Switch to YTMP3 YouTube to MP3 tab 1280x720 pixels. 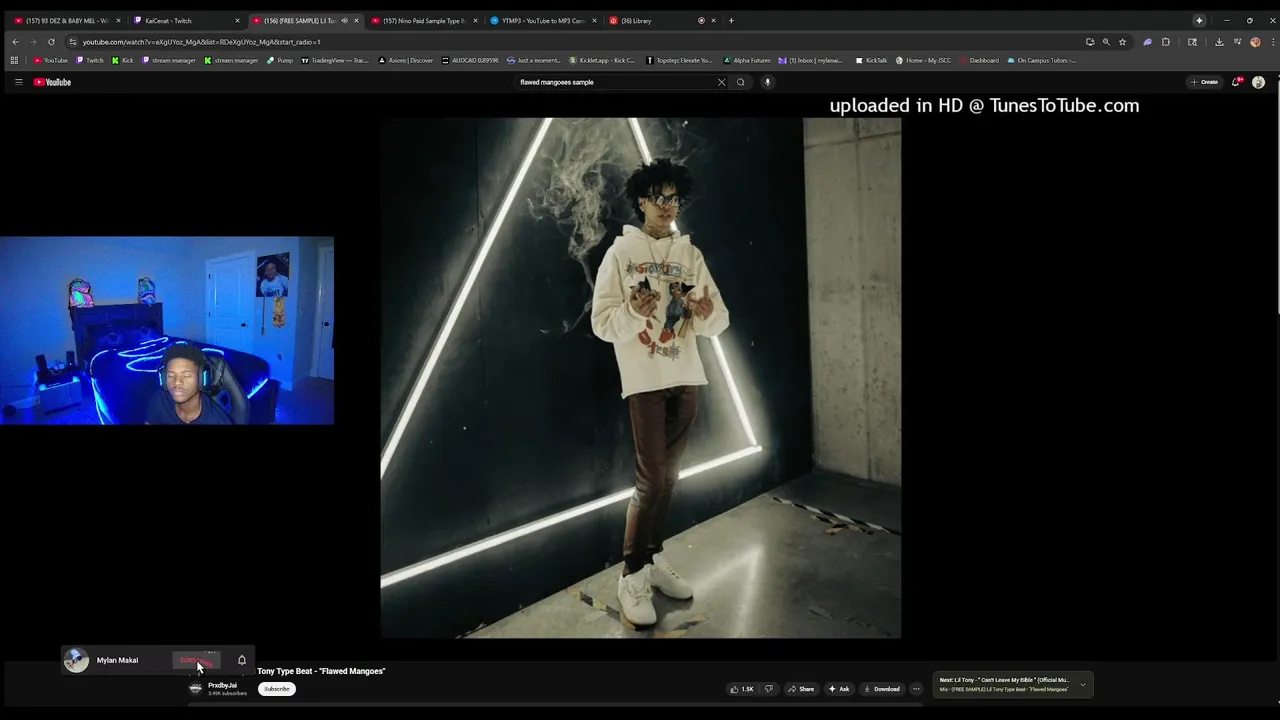tap(543, 20)
